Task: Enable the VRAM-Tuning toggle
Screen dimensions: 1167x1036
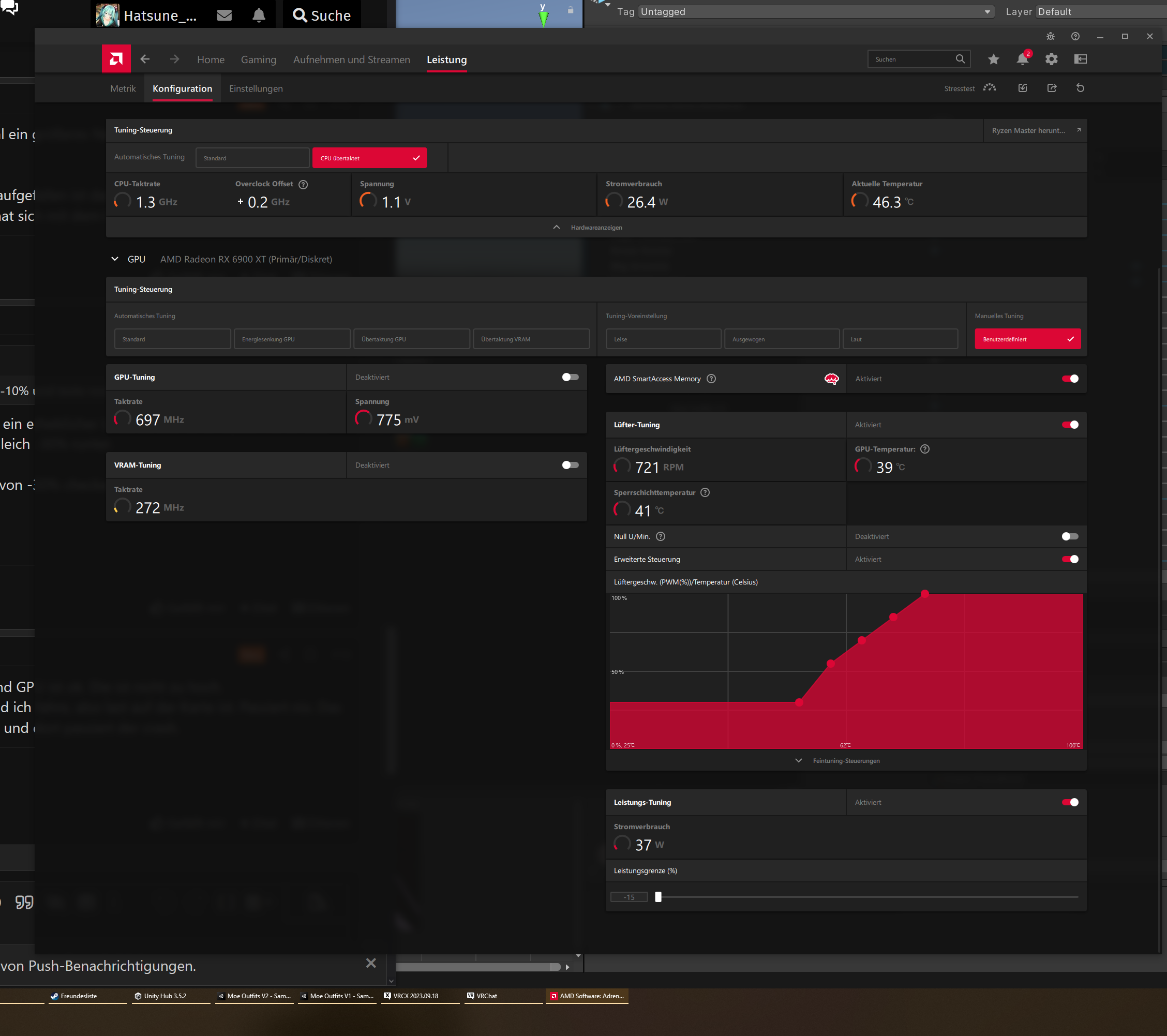Action: 570,464
